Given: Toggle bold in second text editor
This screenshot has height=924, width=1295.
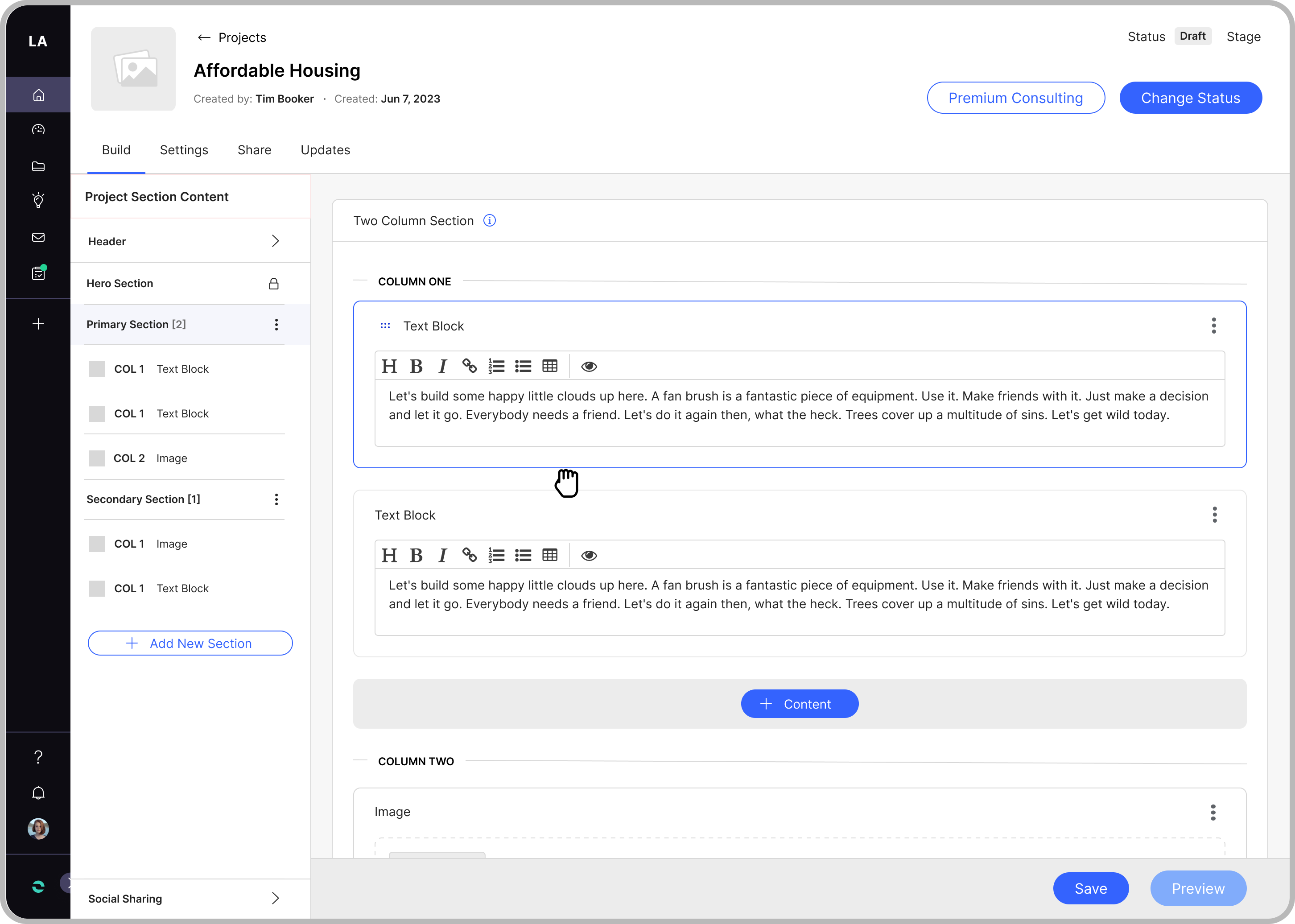Looking at the screenshot, I should (x=416, y=555).
